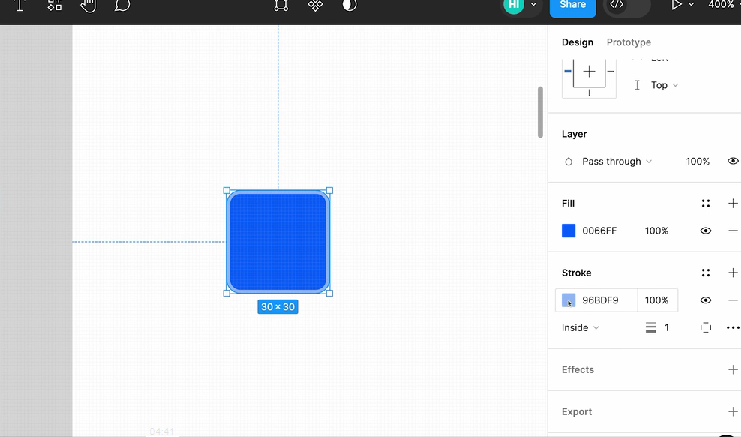This screenshot has height=437, width=741.
Task: Click the Share button
Action: pyautogui.click(x=573, y=7)
